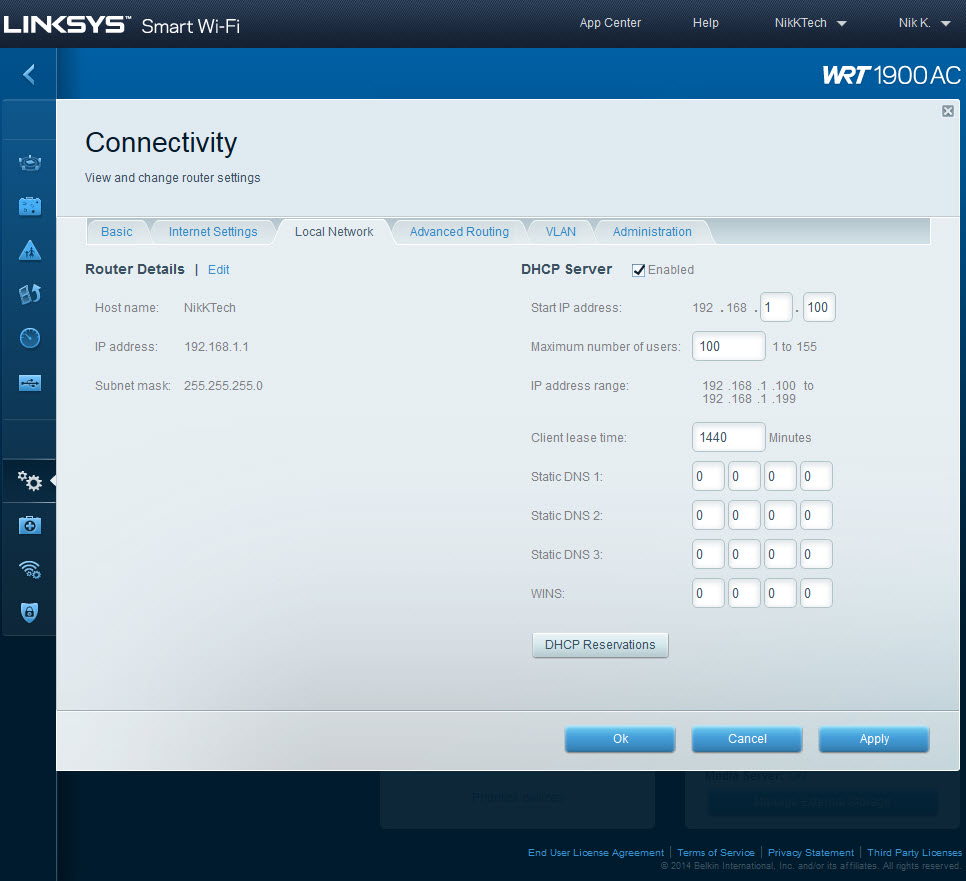Click second octet of Static DNS 3
Screen dimensions: 966x881
[744, 554]
